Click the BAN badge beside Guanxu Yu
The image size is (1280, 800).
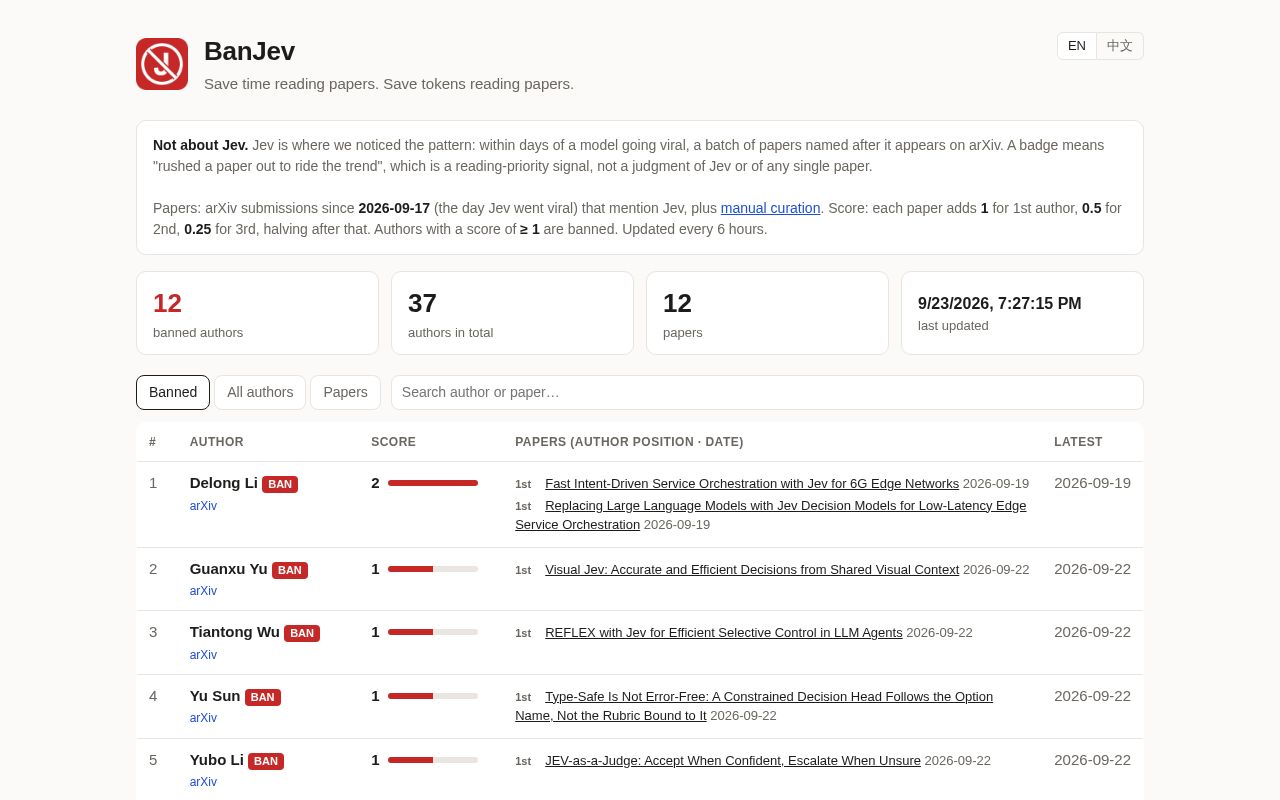pyautogui.click(x=290, y=570)
